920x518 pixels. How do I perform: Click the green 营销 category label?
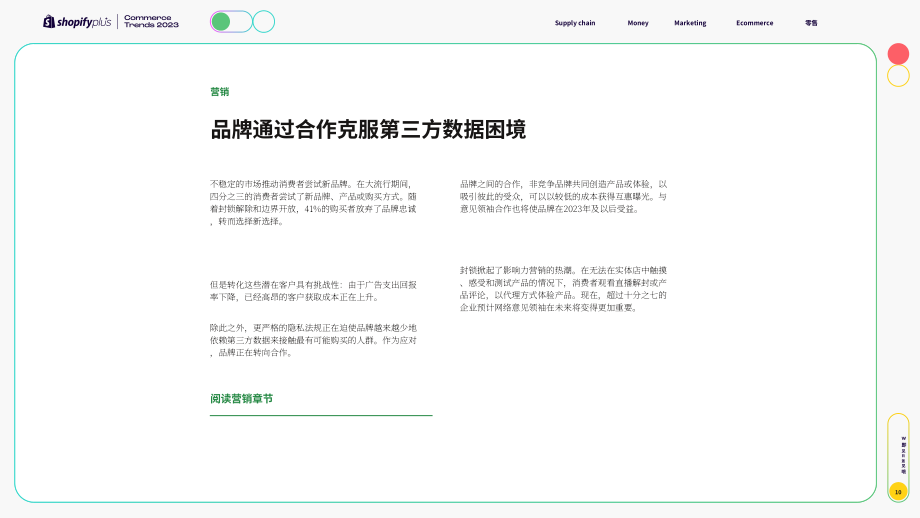tap(219, 92)
